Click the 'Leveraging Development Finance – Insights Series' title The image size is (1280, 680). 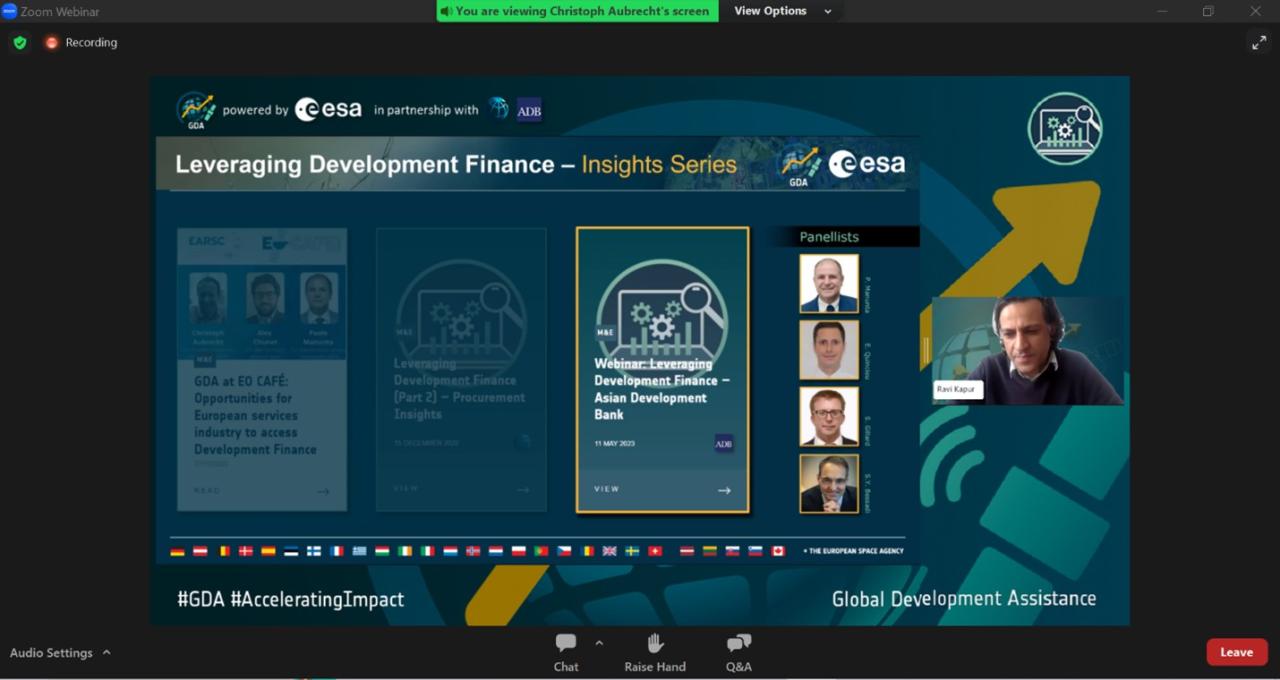[456, 165]
